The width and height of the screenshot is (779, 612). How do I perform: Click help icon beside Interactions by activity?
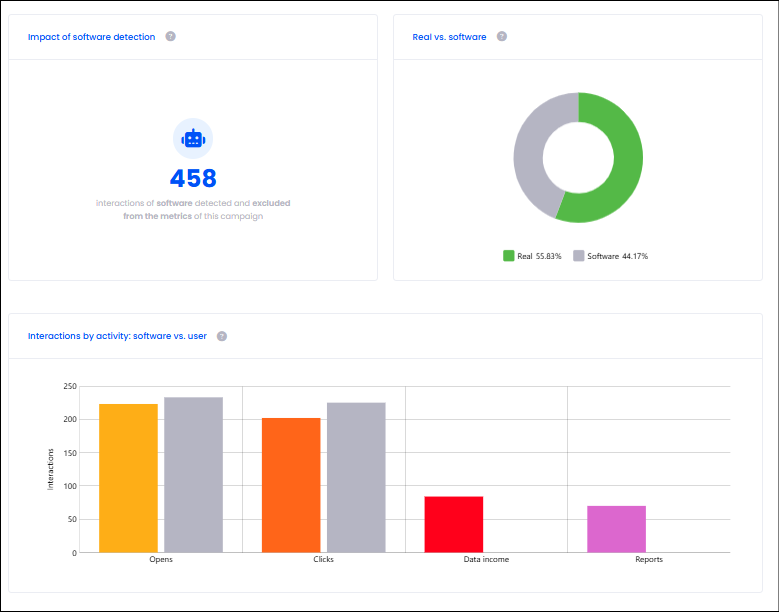[x=222, y=336]
